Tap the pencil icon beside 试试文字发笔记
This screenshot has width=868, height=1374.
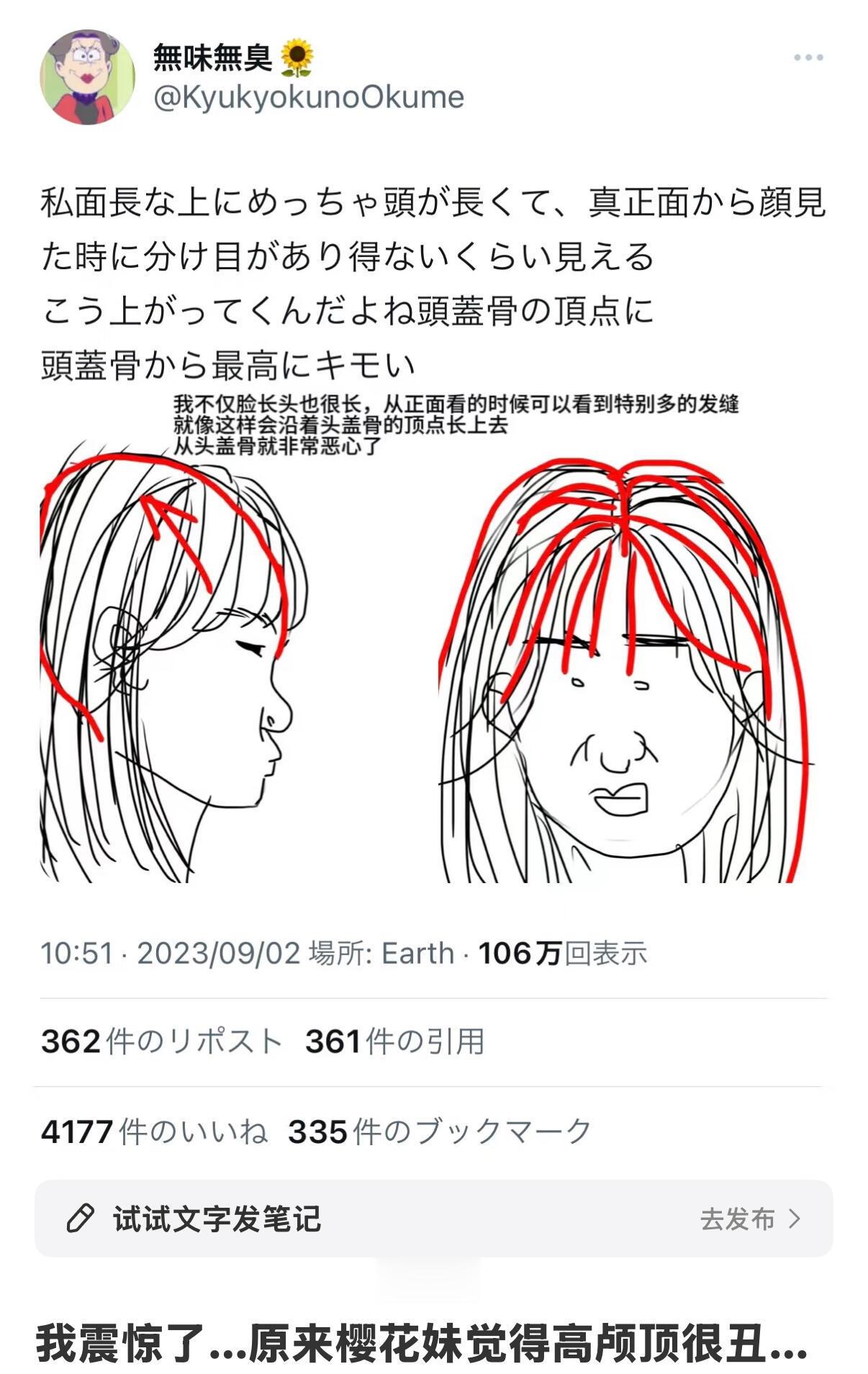click(80, 1219)
